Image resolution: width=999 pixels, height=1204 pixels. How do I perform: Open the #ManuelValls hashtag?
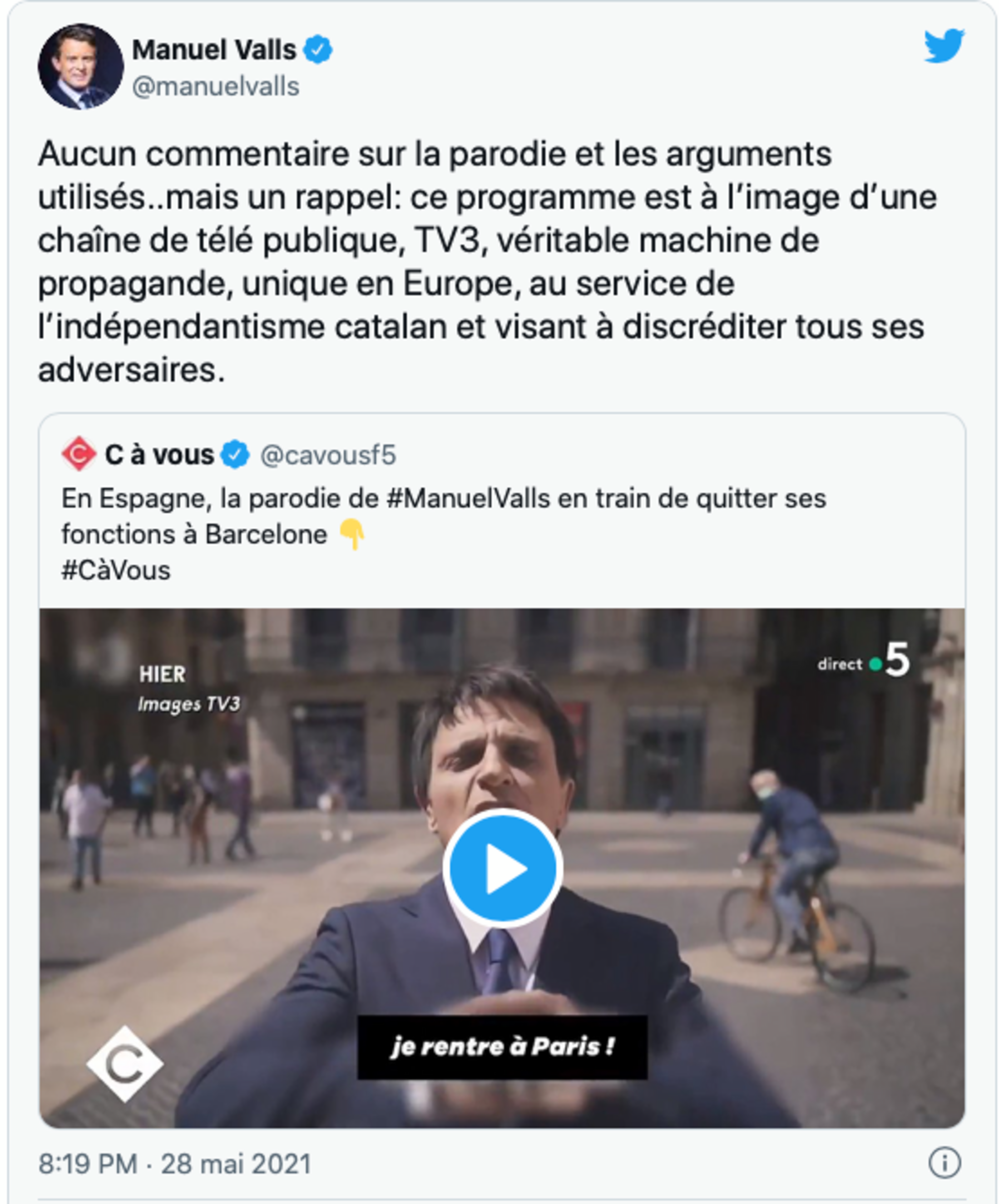point(468,498)
